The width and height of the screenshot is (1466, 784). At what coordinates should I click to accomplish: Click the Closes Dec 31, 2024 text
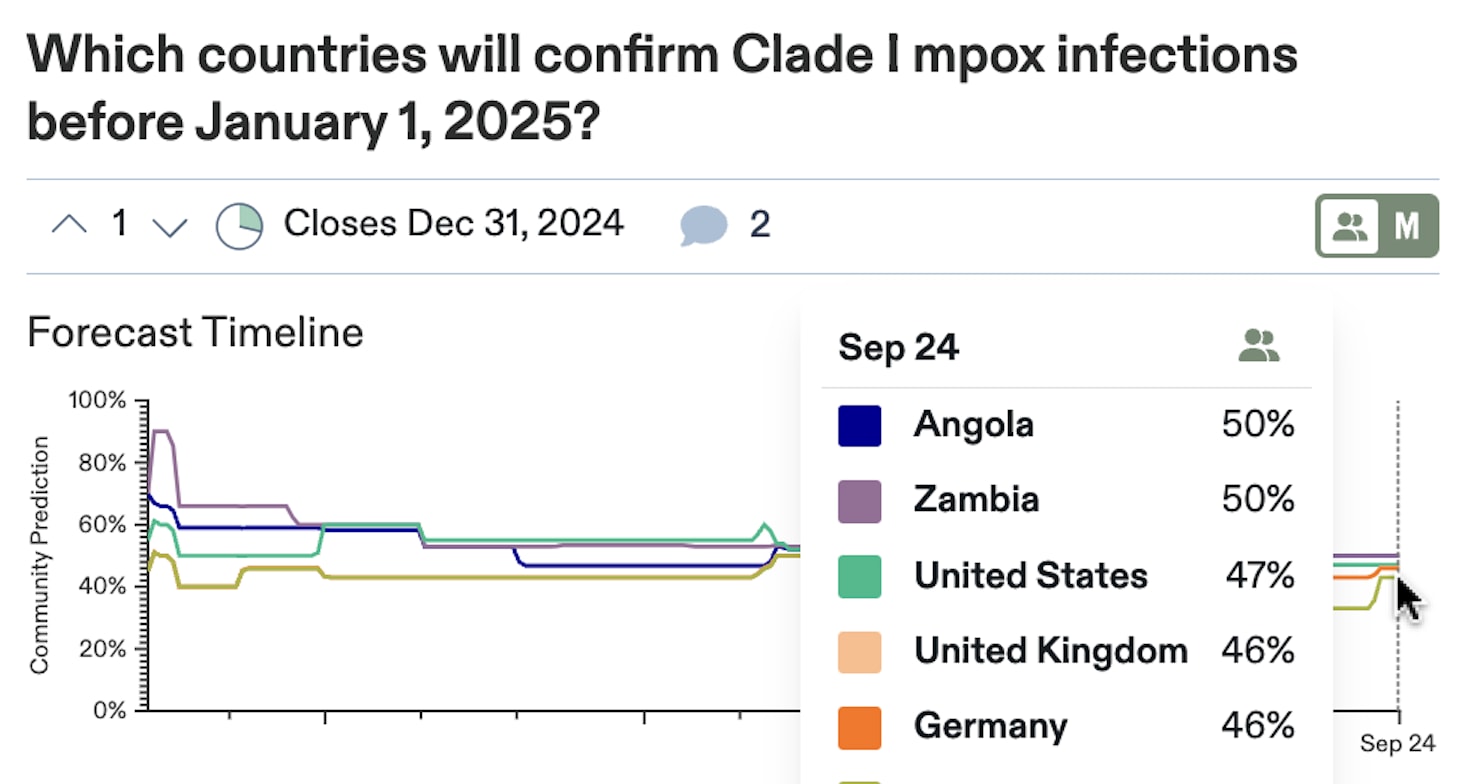click(453, 223)
